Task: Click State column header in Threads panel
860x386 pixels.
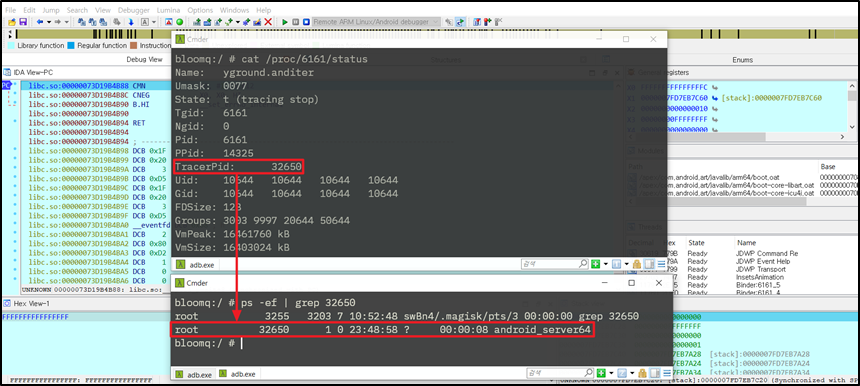Action: click(x=696, y=242)
